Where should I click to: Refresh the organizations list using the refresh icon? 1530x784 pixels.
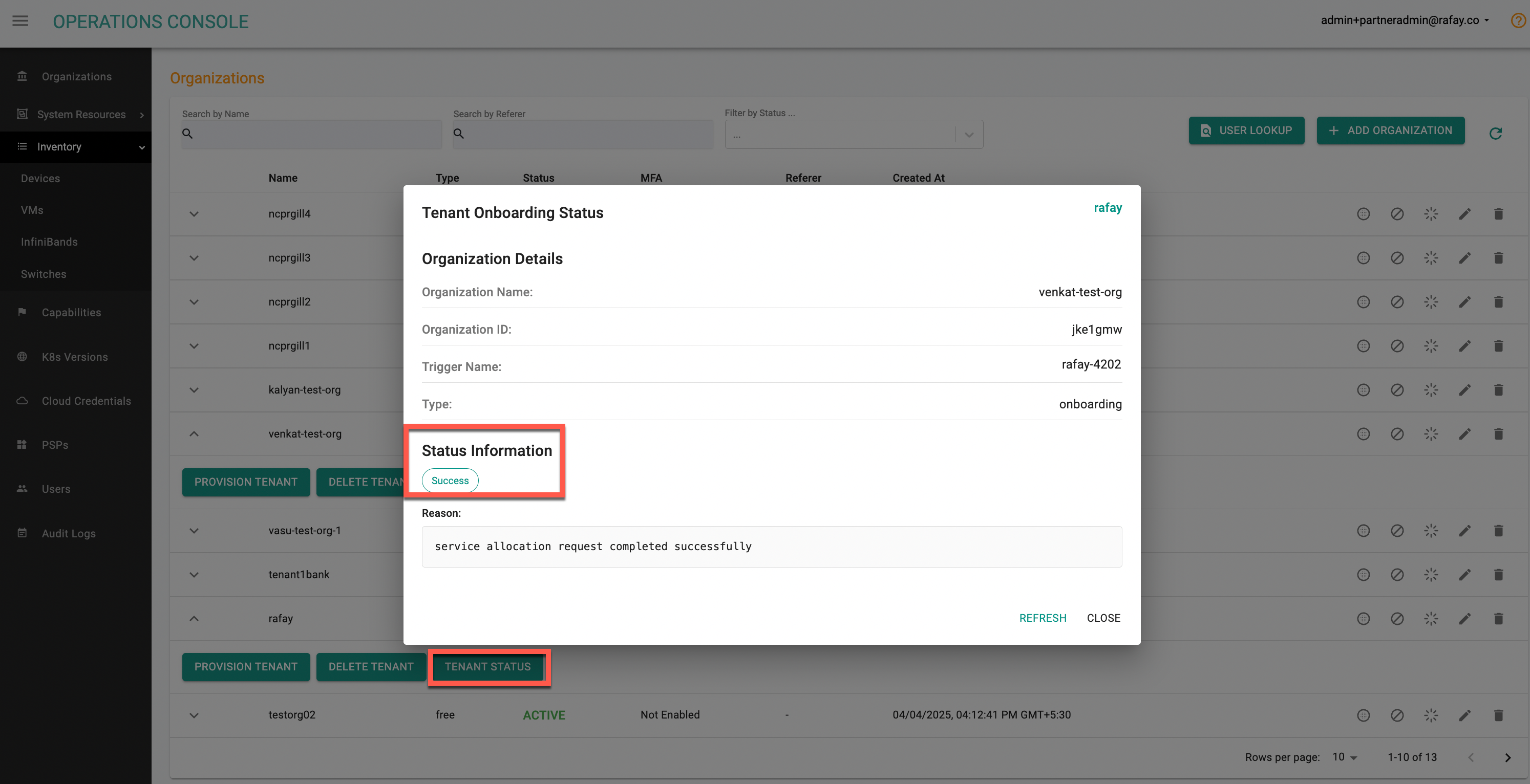(x=1496, y=133)
